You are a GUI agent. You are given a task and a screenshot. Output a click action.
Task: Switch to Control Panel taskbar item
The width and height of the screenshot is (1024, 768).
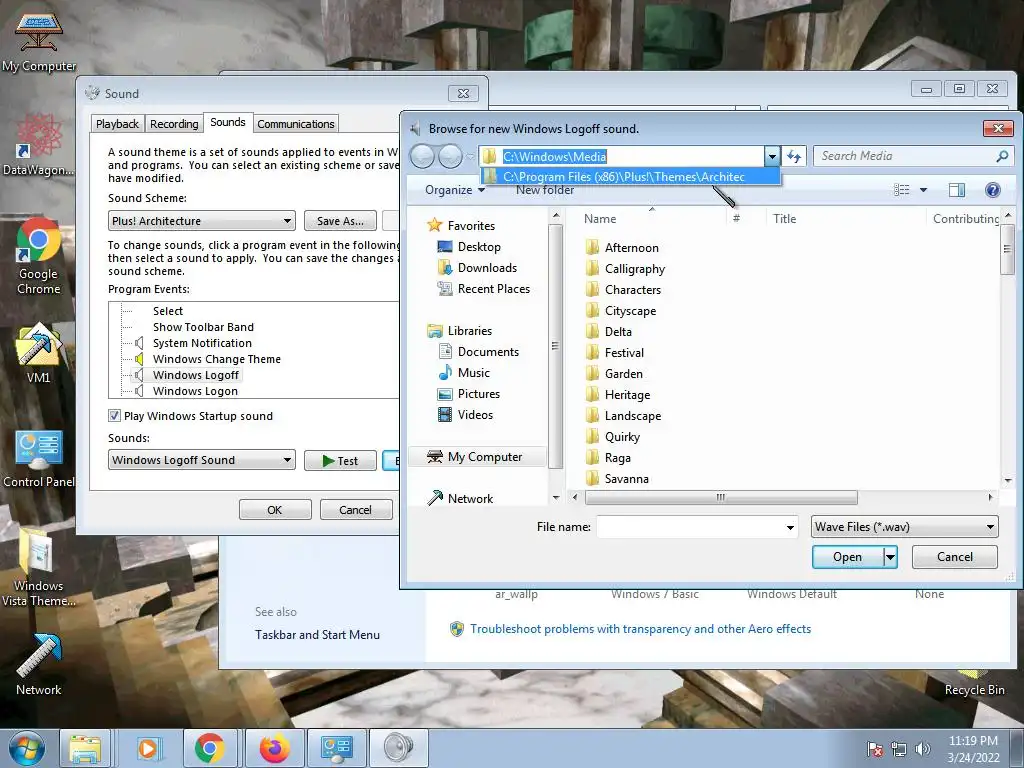click(336, 748)
